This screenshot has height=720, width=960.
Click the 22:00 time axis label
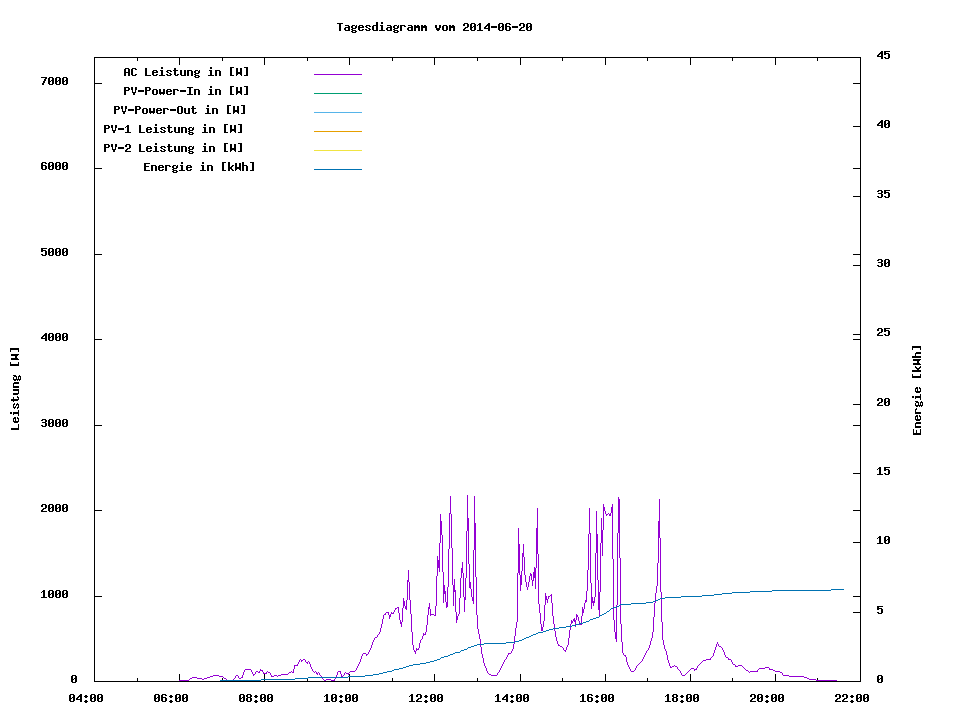click(853, 698)
